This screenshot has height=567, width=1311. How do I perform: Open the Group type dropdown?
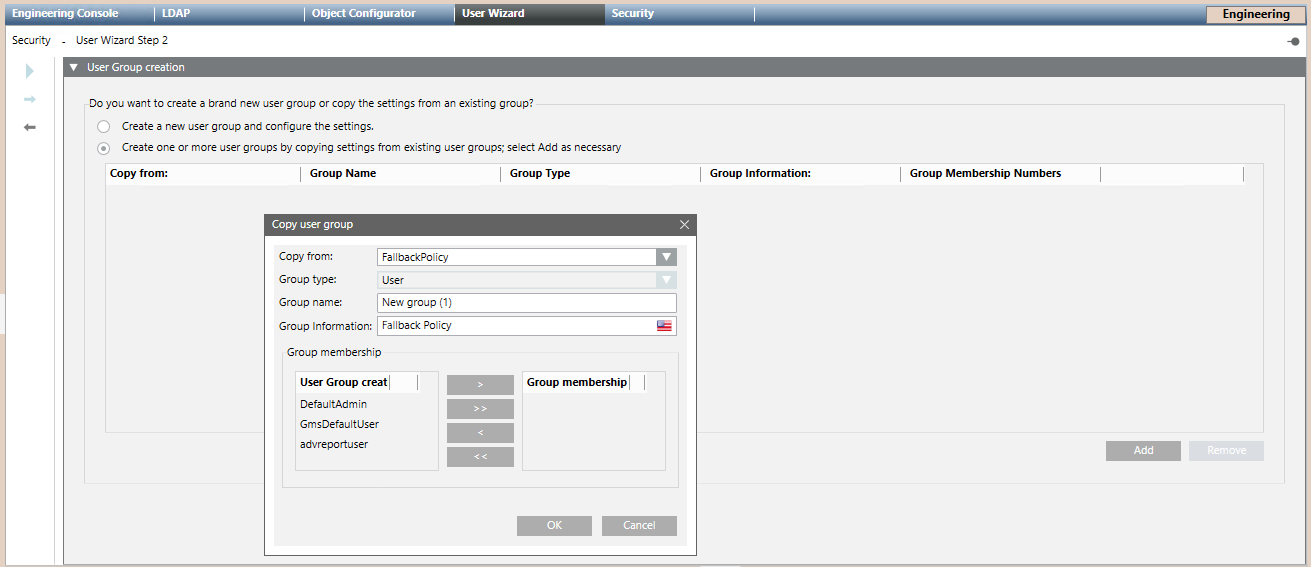[x=666, y=280]
